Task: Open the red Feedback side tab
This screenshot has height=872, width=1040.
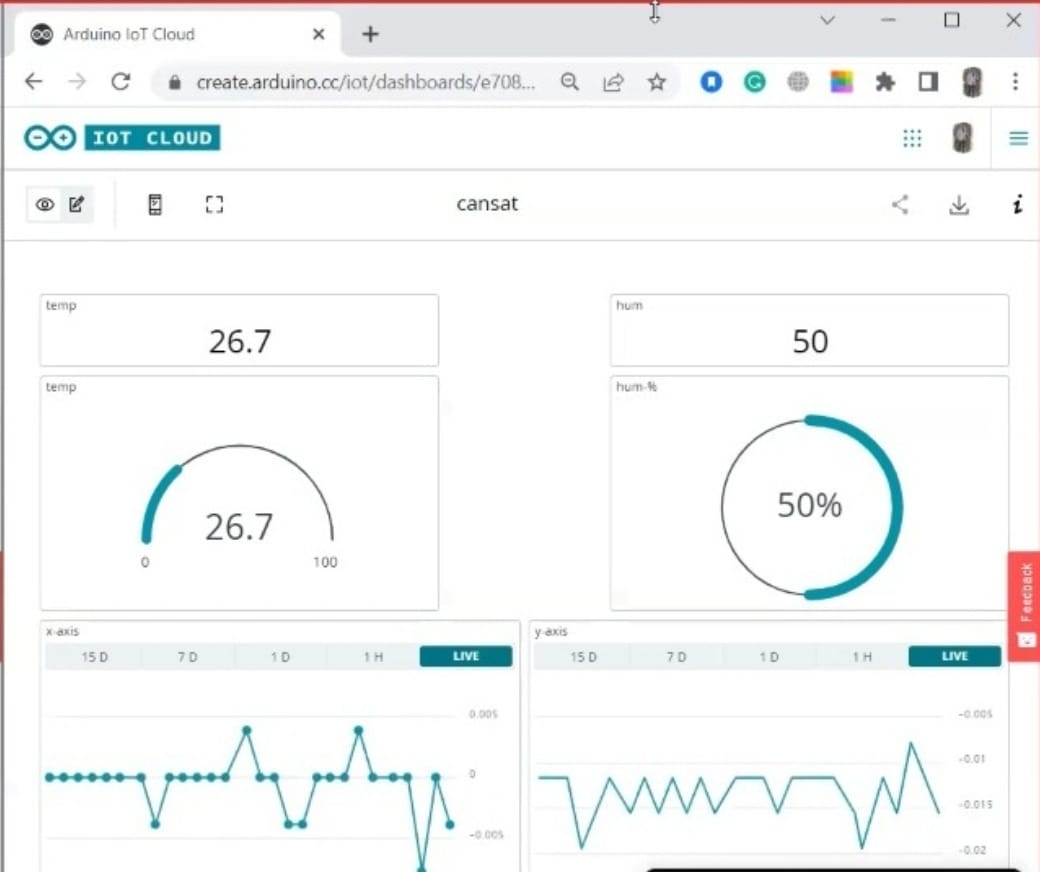Action: pos(1024,606)
